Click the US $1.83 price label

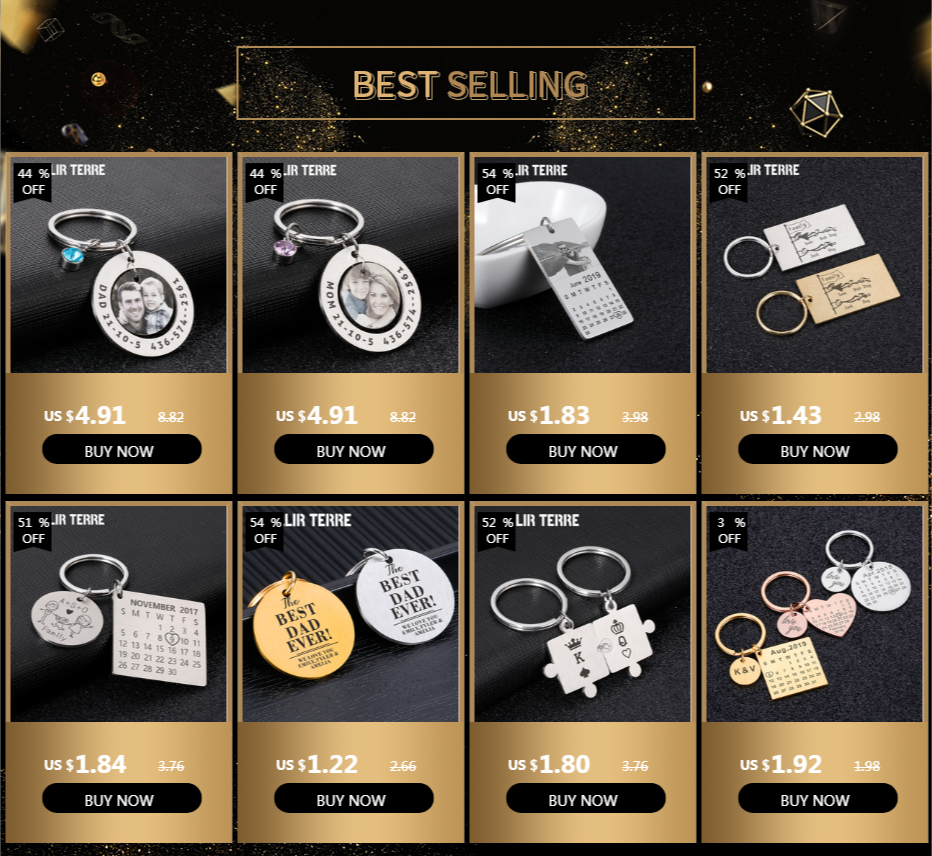[x=549, y=416]
